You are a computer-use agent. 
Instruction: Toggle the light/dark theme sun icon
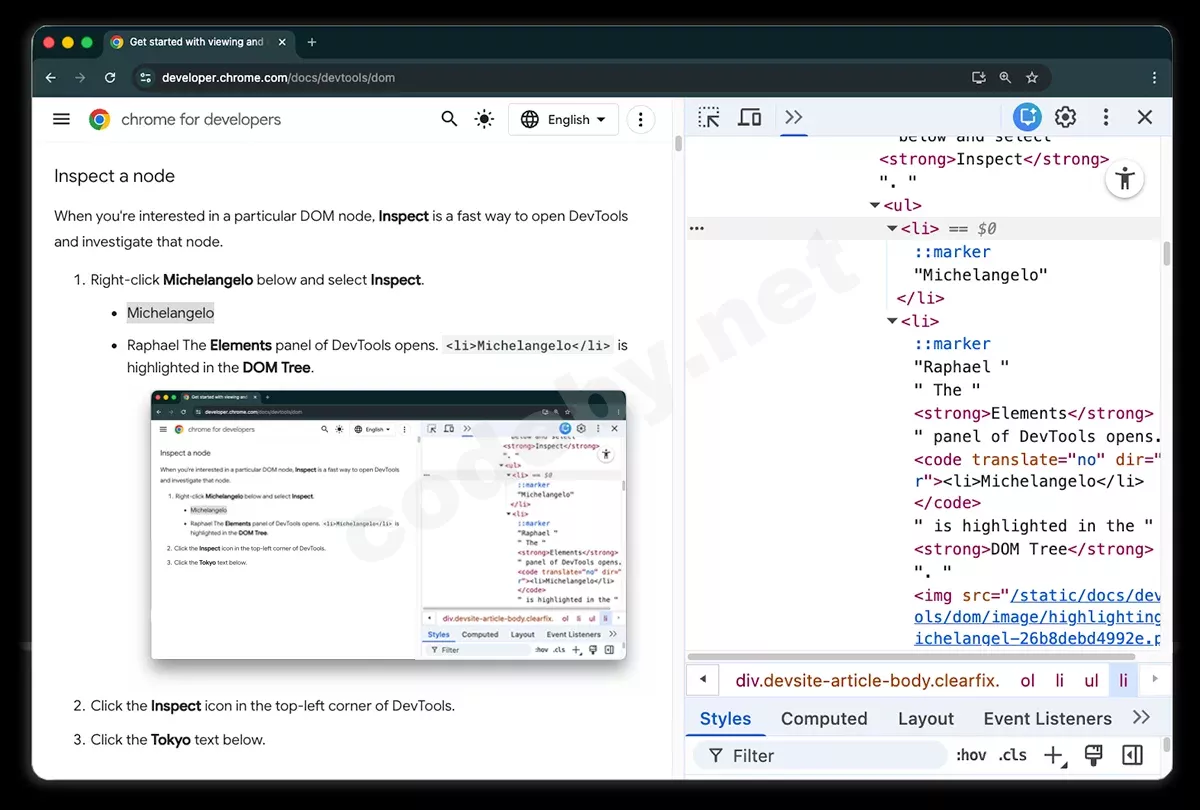coord(484,119)
